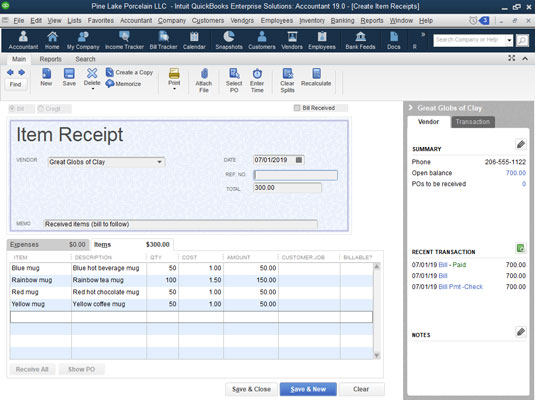Open the date calendar picker icon
The width and height of the screenshot is (535, 400).
(x=299, y=160)
